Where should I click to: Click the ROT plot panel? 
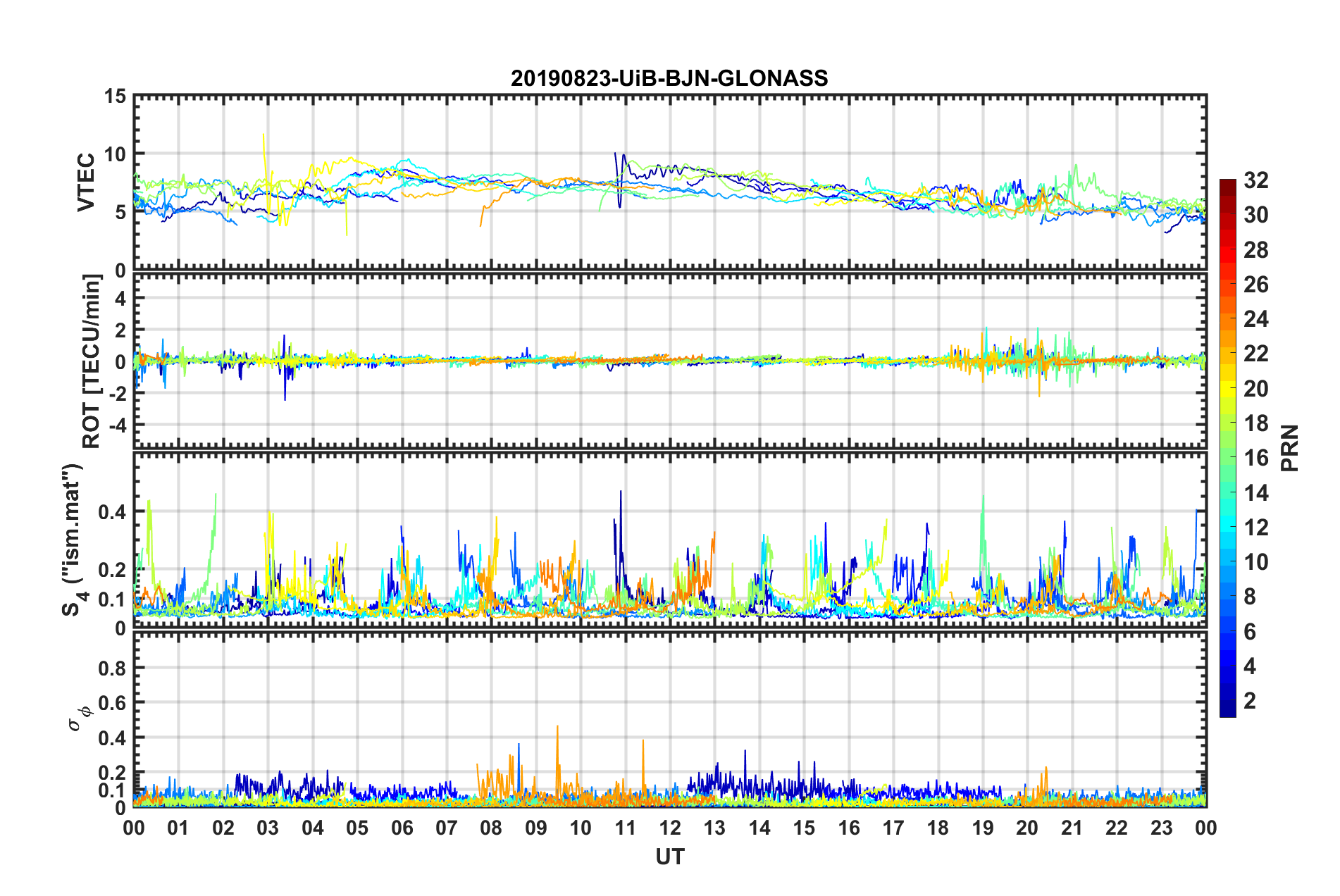click(x=670, y=361)
